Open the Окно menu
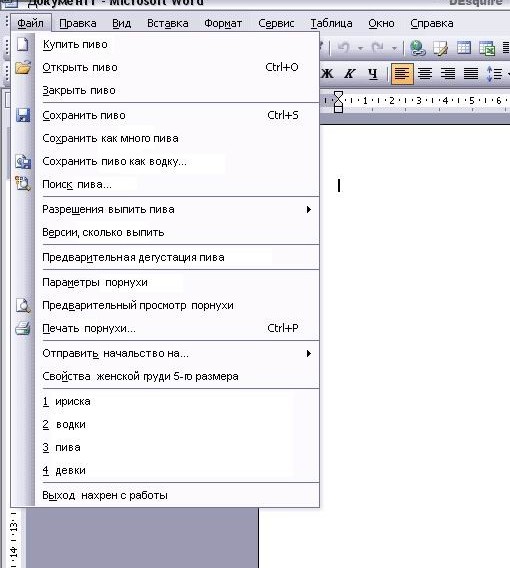The width and height of the screenshot is (510, 568). click(x=381, y=23)
